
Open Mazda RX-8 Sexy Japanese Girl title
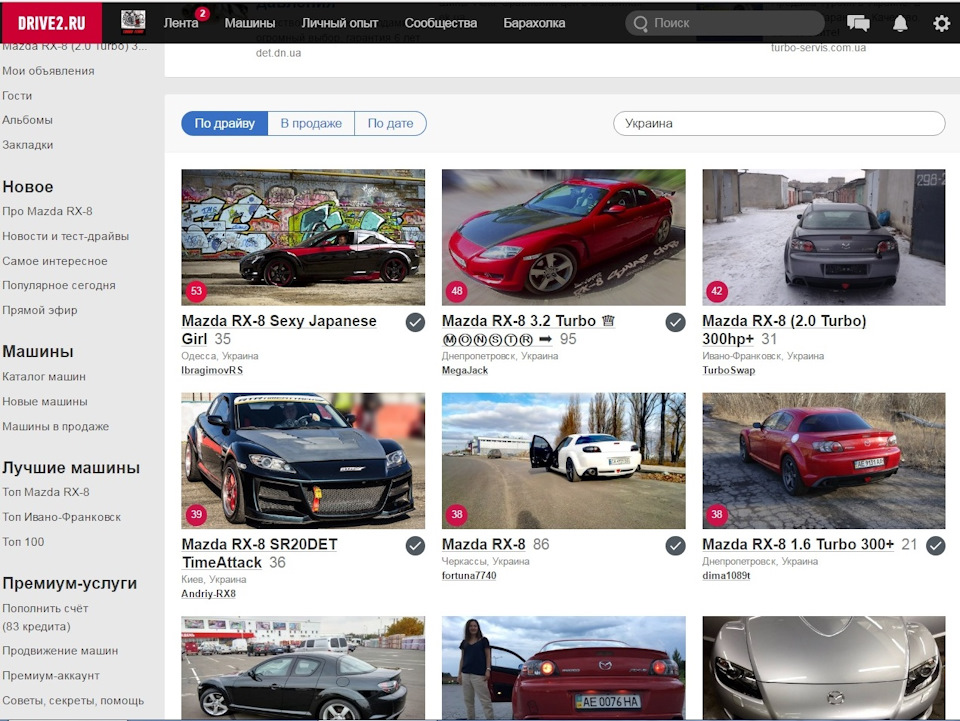pos(279,330)
